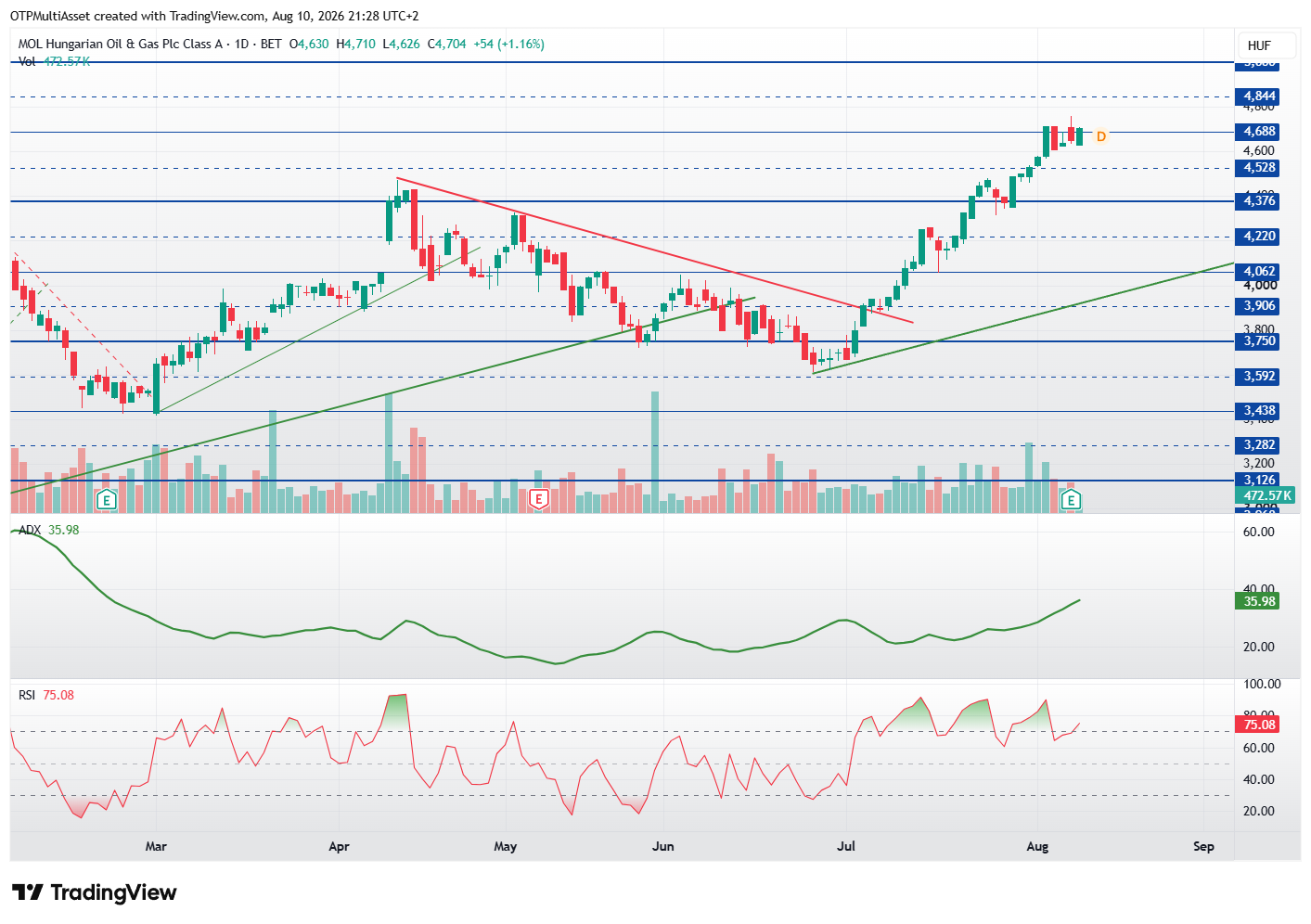Click the May label on time axis
1311x924 pixels.
506,846
